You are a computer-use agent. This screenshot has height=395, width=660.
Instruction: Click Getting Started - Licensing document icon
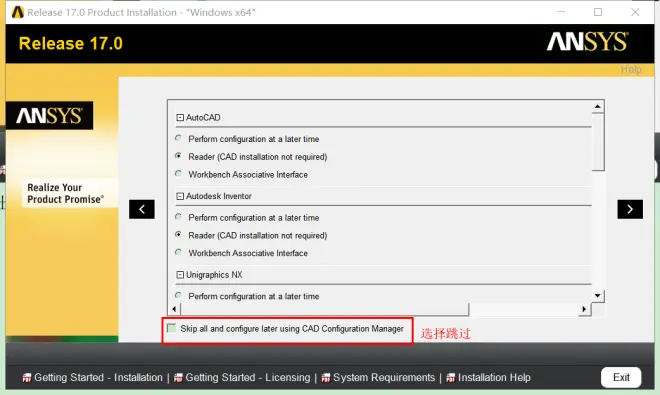[x=178, y=378]
